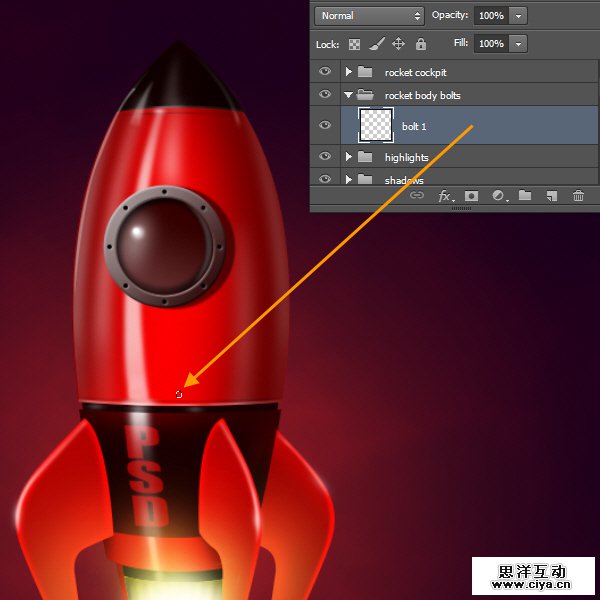Hide the rocket body bolts group
600x600 pixels.
pos(325,94)
